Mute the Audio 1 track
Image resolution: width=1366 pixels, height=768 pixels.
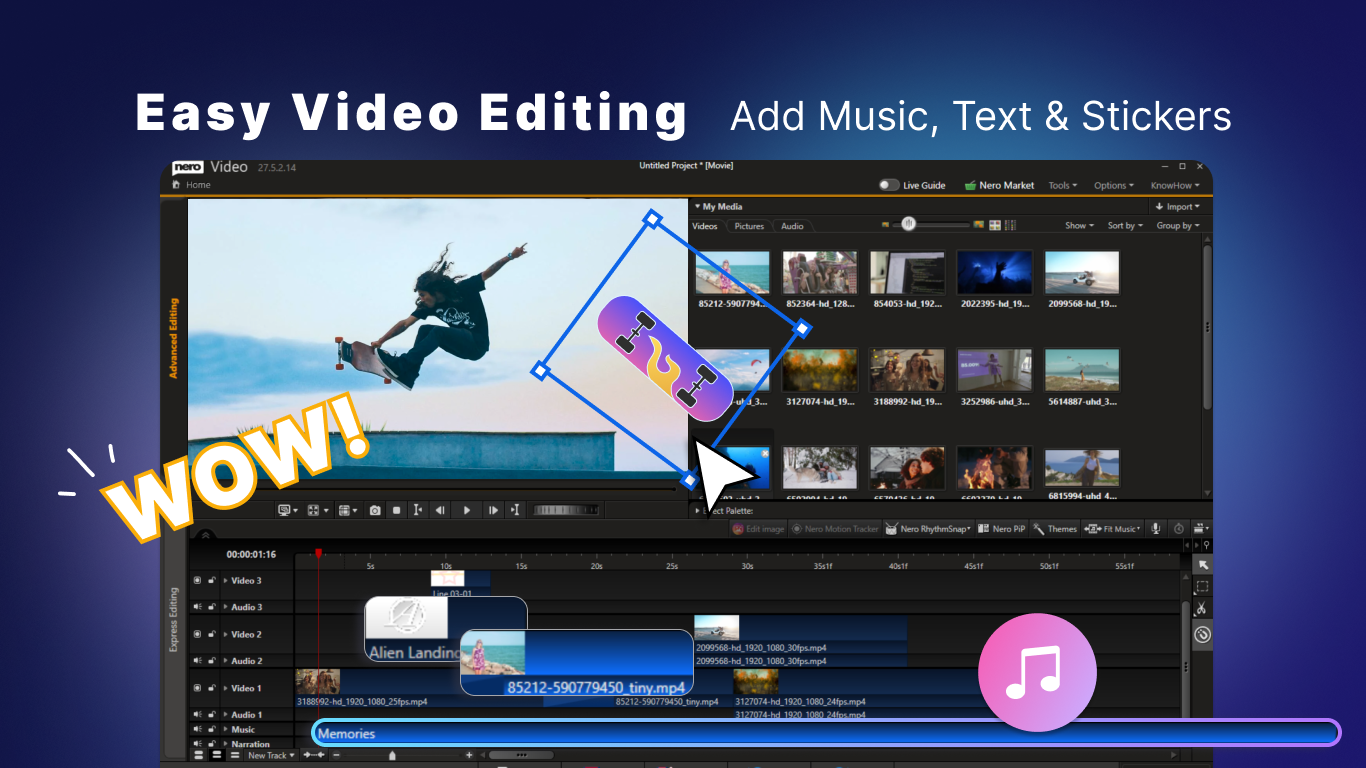tap(198, 714)
